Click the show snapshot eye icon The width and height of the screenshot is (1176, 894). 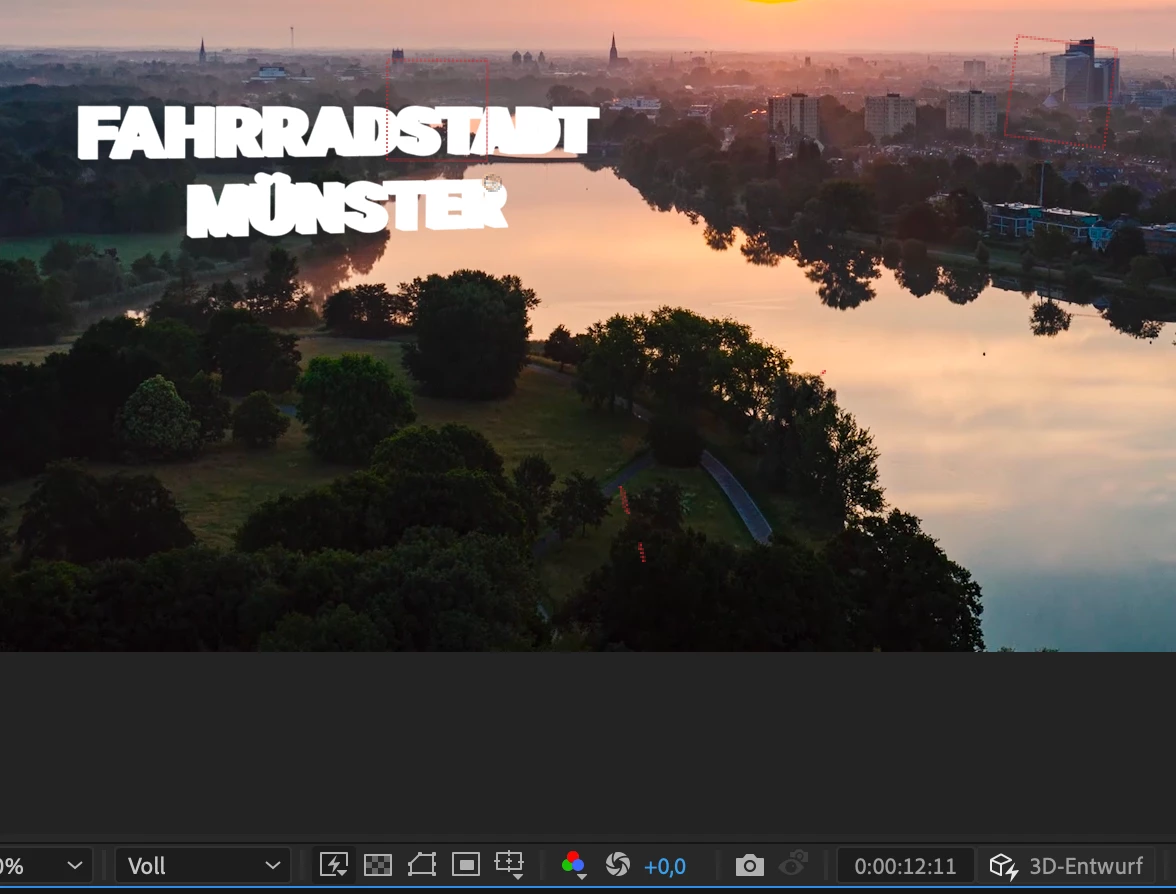(794, 864)
